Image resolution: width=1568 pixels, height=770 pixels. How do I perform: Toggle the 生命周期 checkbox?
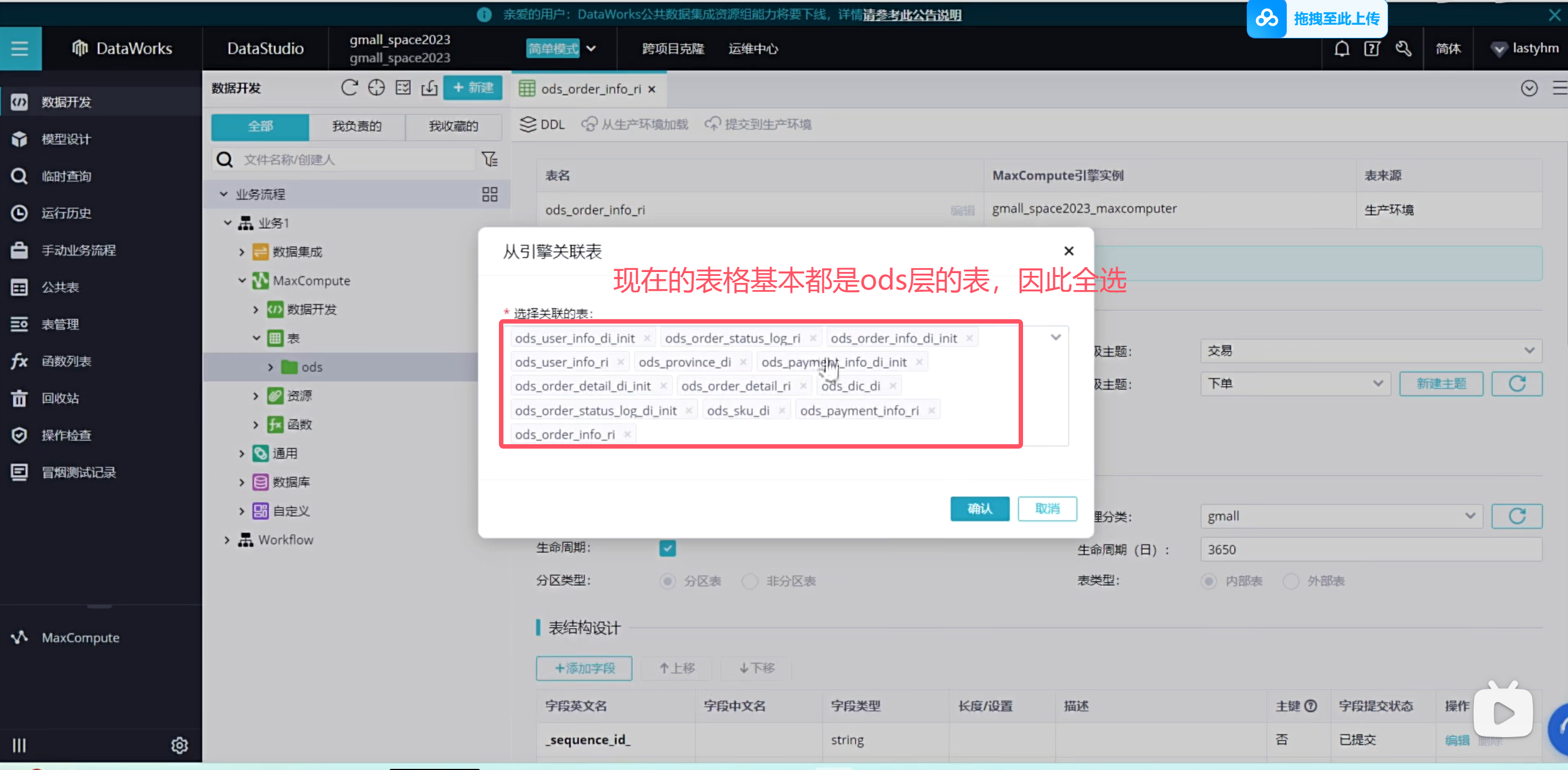click(667, 548)
